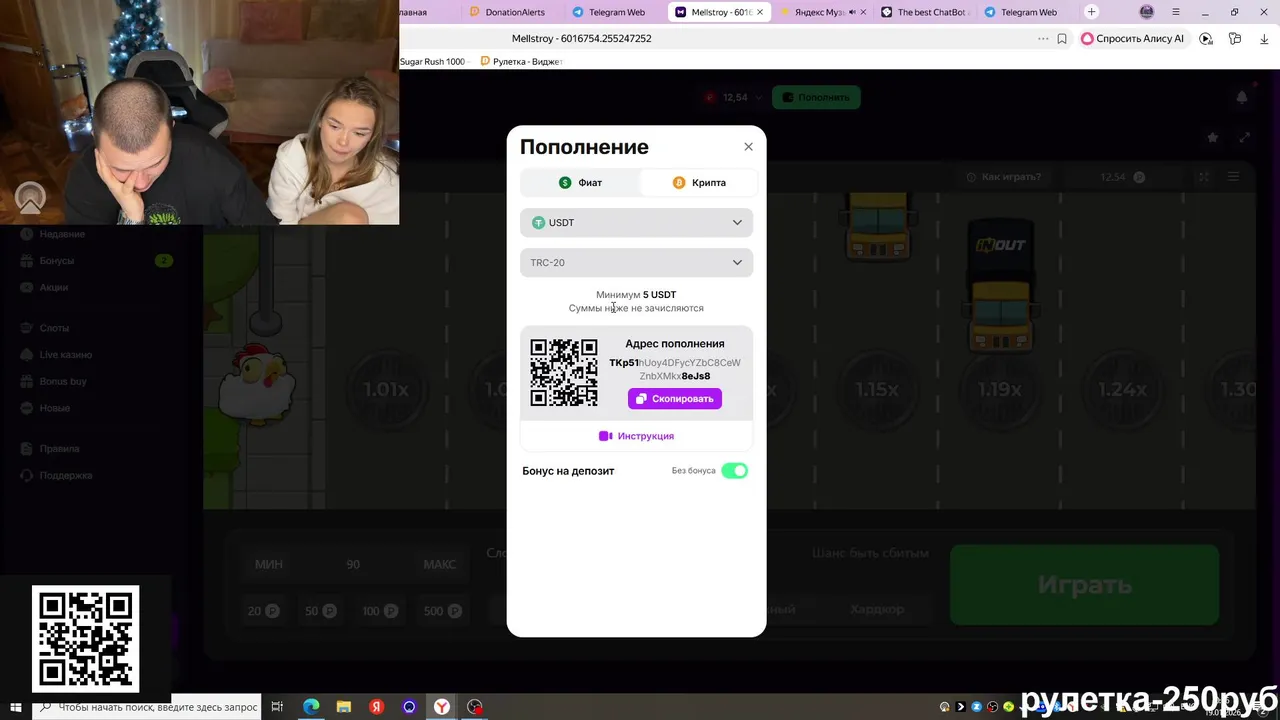Open Поддержка in the sidebar
The image size is (1280, 720).
[65, 476]
